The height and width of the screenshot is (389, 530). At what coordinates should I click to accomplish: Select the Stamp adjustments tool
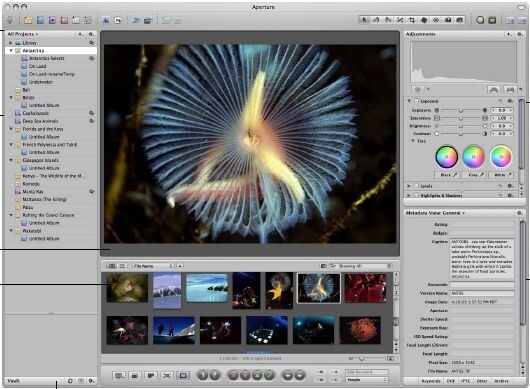click(459, 20)
